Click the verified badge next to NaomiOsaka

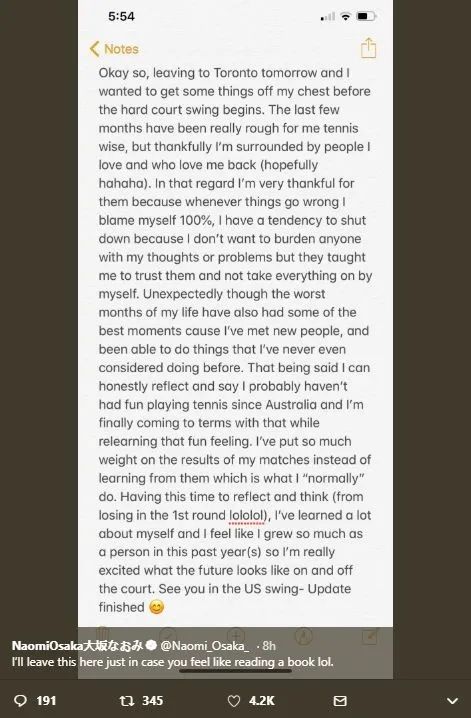(151, 646)
